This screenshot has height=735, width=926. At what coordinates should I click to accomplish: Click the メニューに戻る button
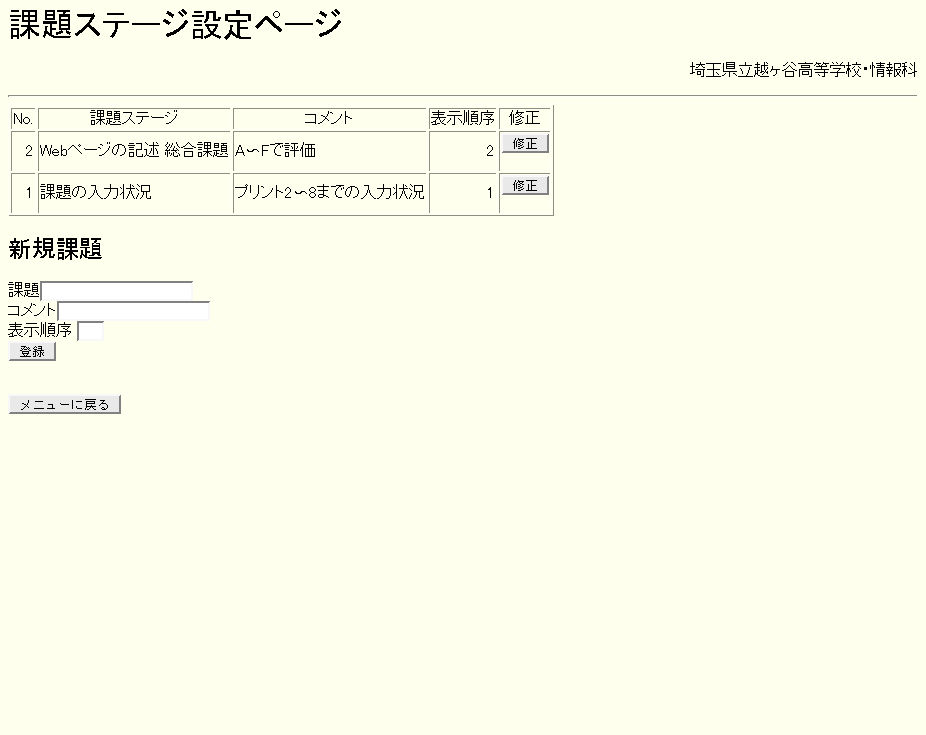click(65, 405)
